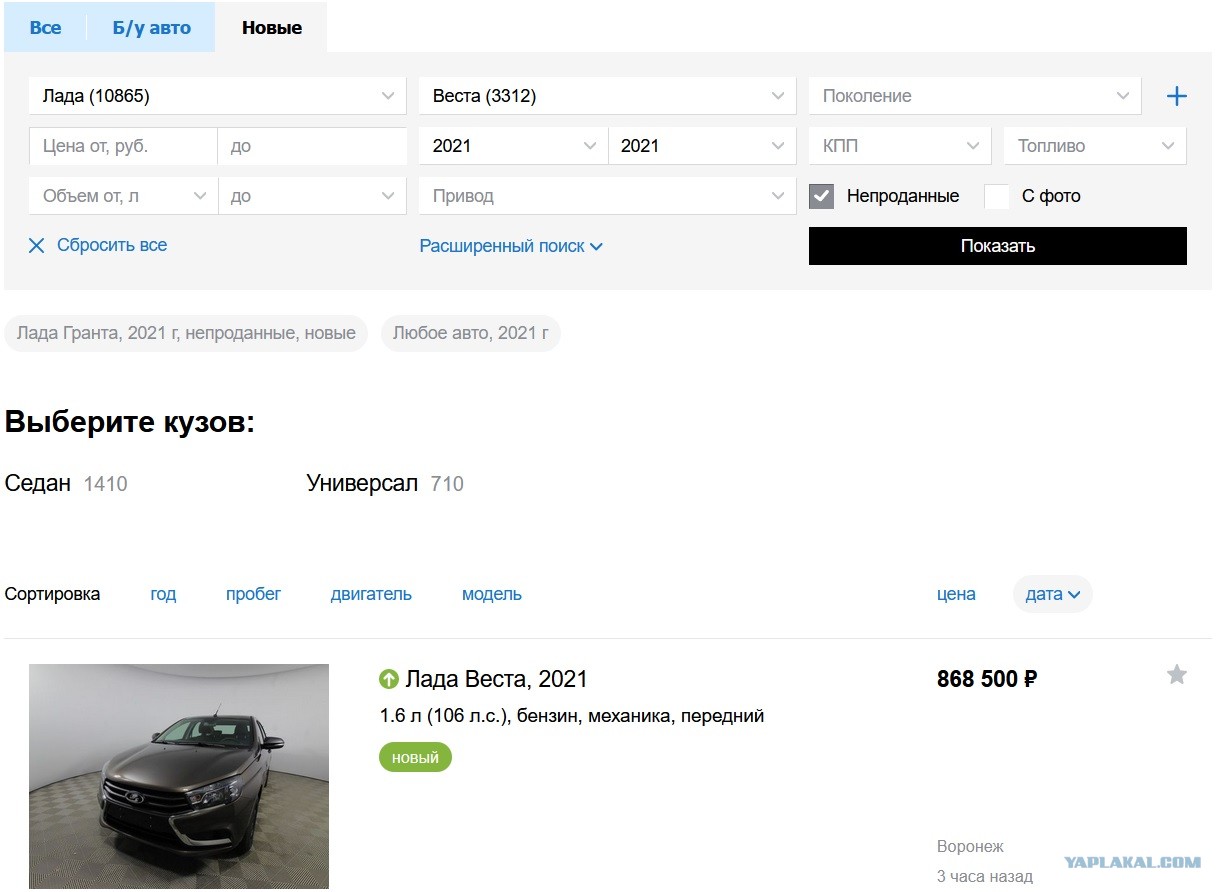Click the 3 часа назад timestamp
This screenshot has width=1227, height=892.
pos(985,877)
